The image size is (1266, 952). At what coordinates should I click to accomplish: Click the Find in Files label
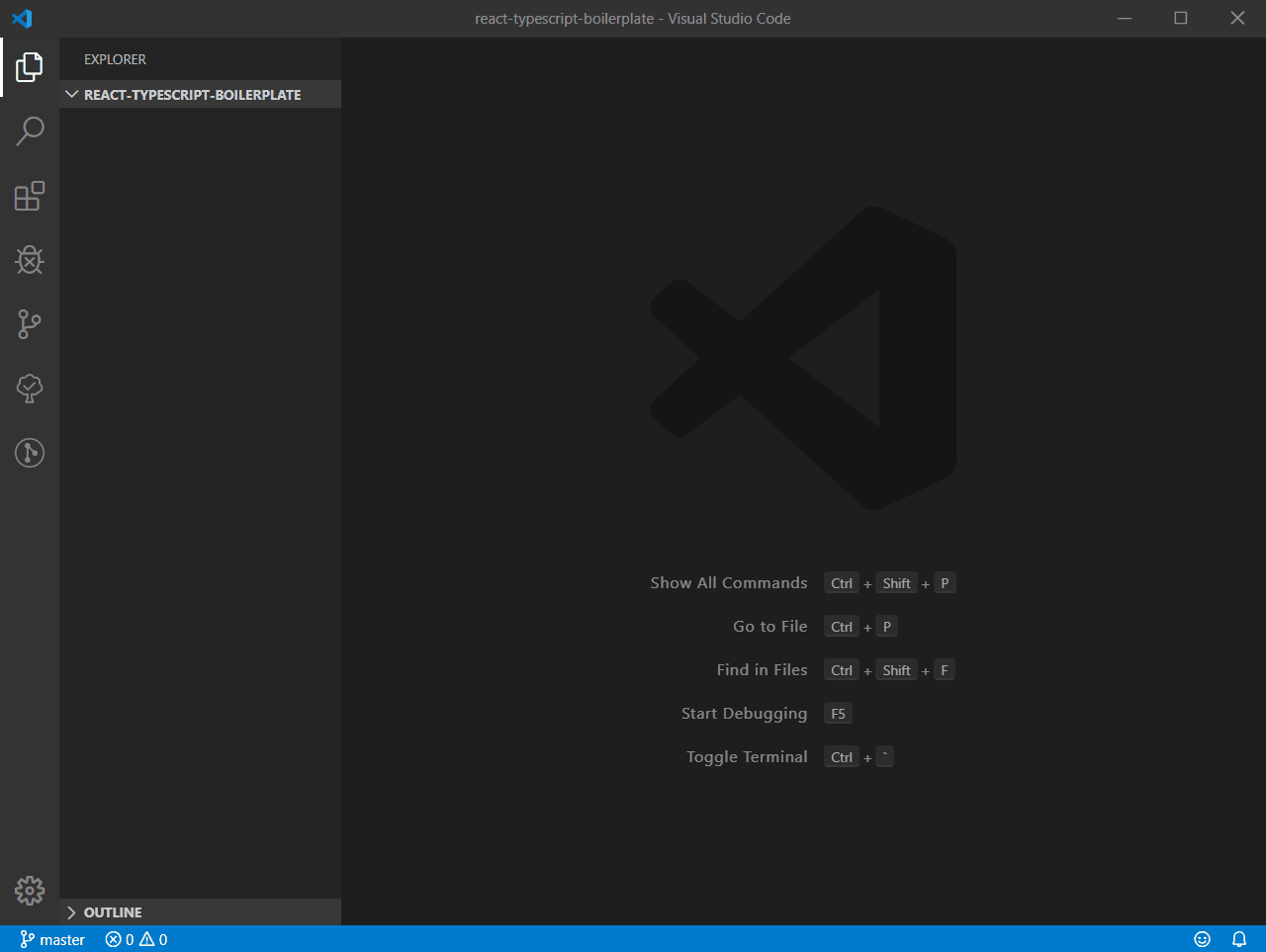point(763,670)
